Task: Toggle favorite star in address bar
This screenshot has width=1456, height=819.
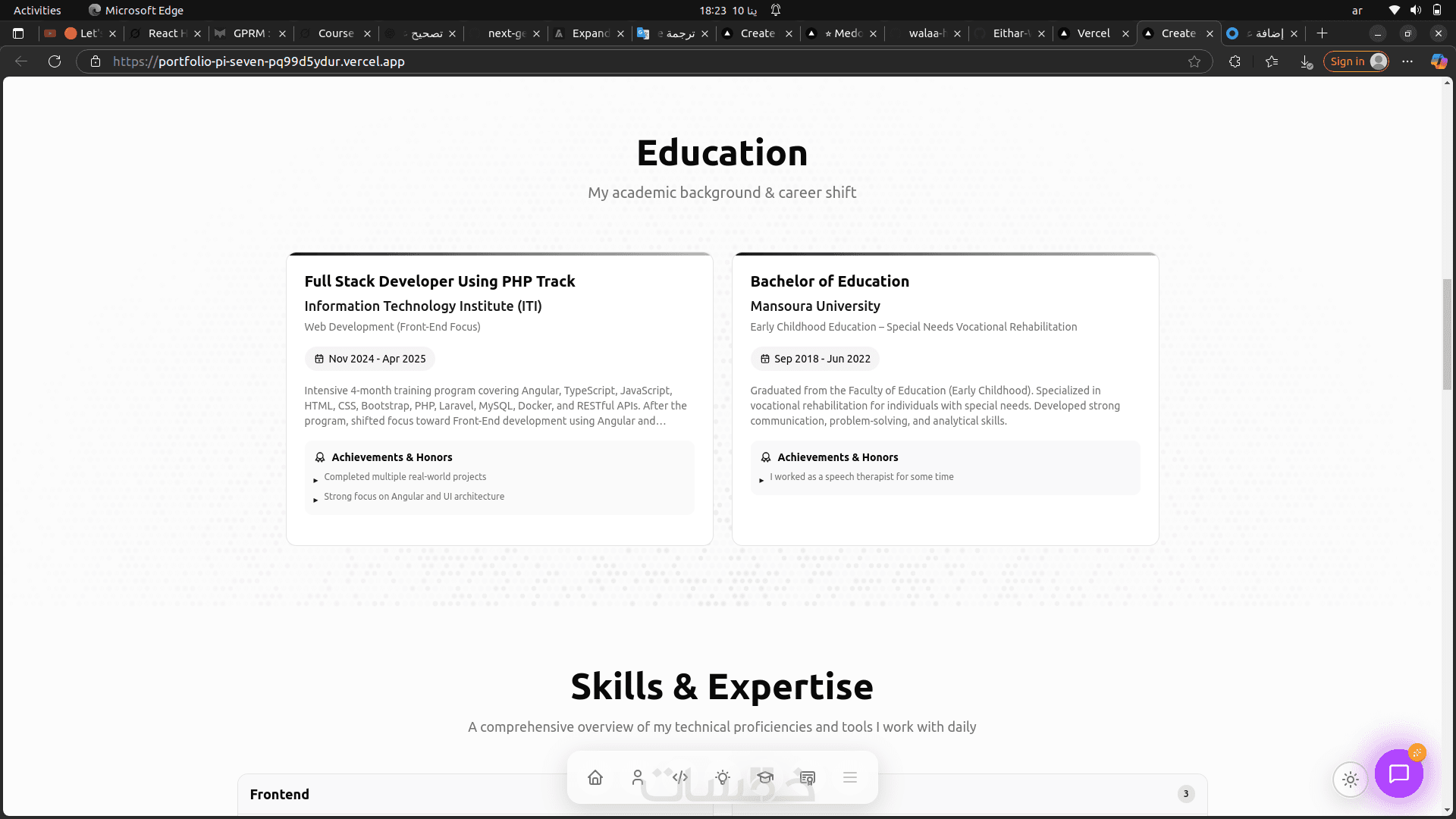Action: 1194,61
